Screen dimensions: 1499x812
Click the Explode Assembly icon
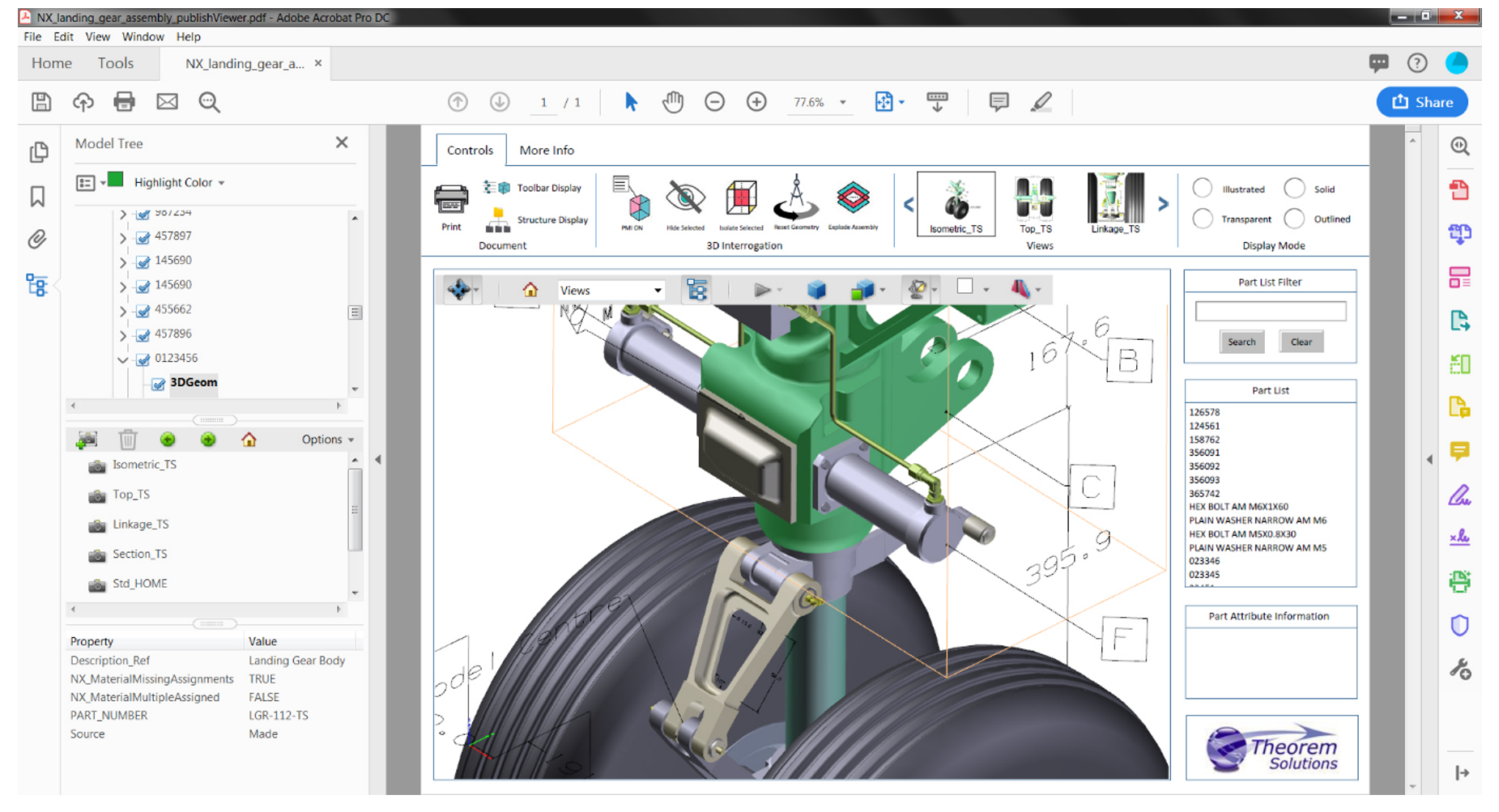[853, 198]
